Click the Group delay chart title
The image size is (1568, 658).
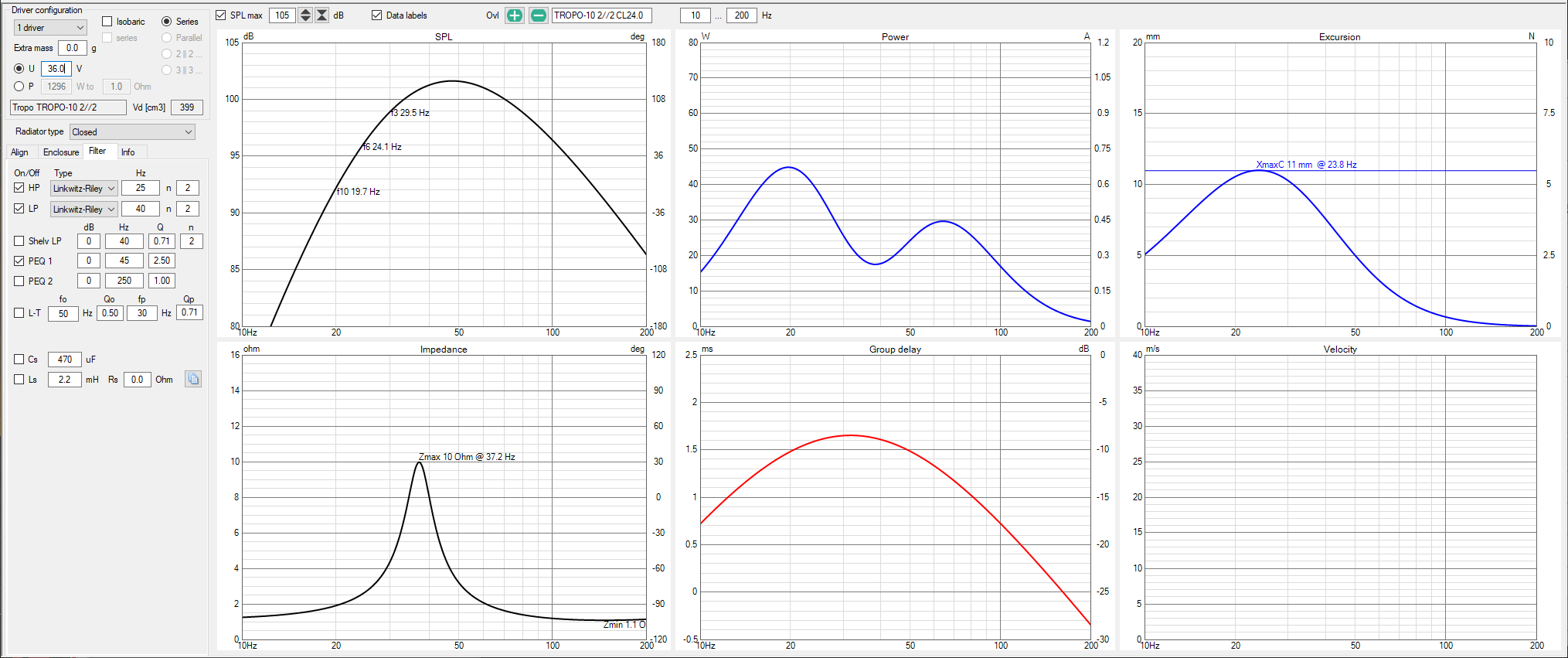pyautogui.click(x=895, y=349)
